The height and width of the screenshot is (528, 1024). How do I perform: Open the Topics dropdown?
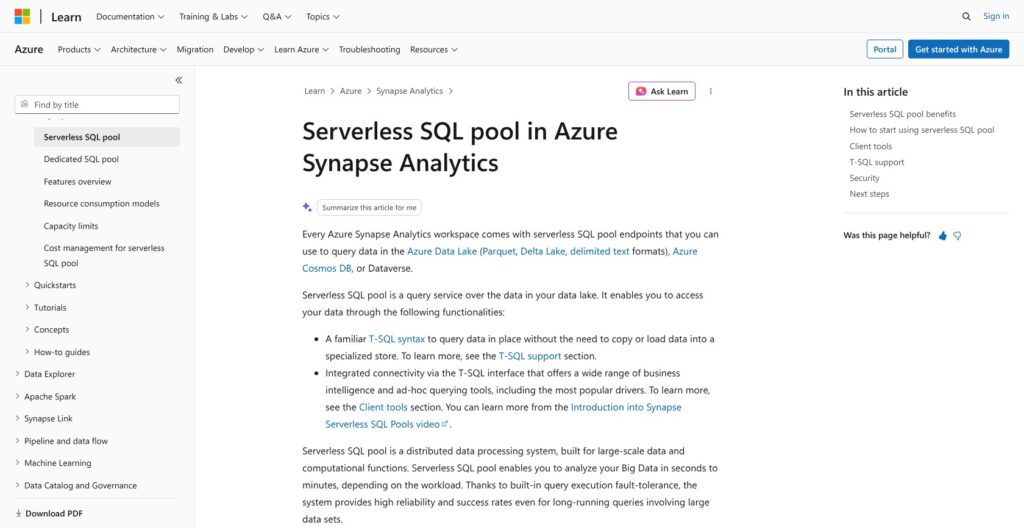pos(323,16)
